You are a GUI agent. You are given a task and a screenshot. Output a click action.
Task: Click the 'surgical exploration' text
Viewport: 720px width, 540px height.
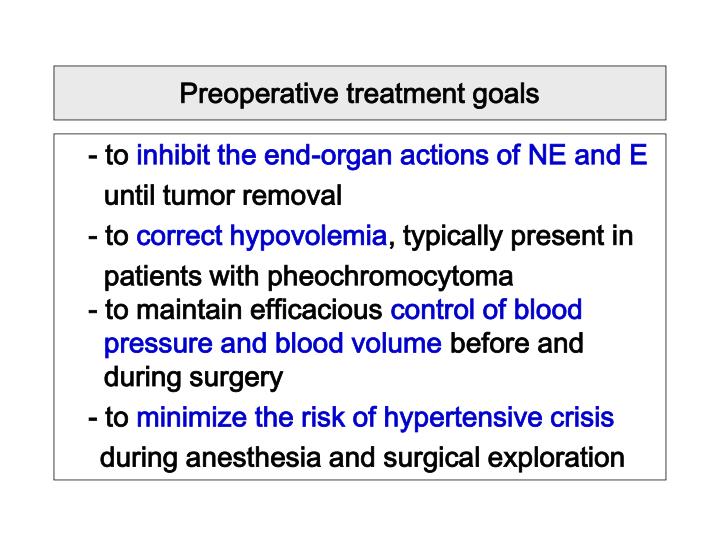(504, 459)
